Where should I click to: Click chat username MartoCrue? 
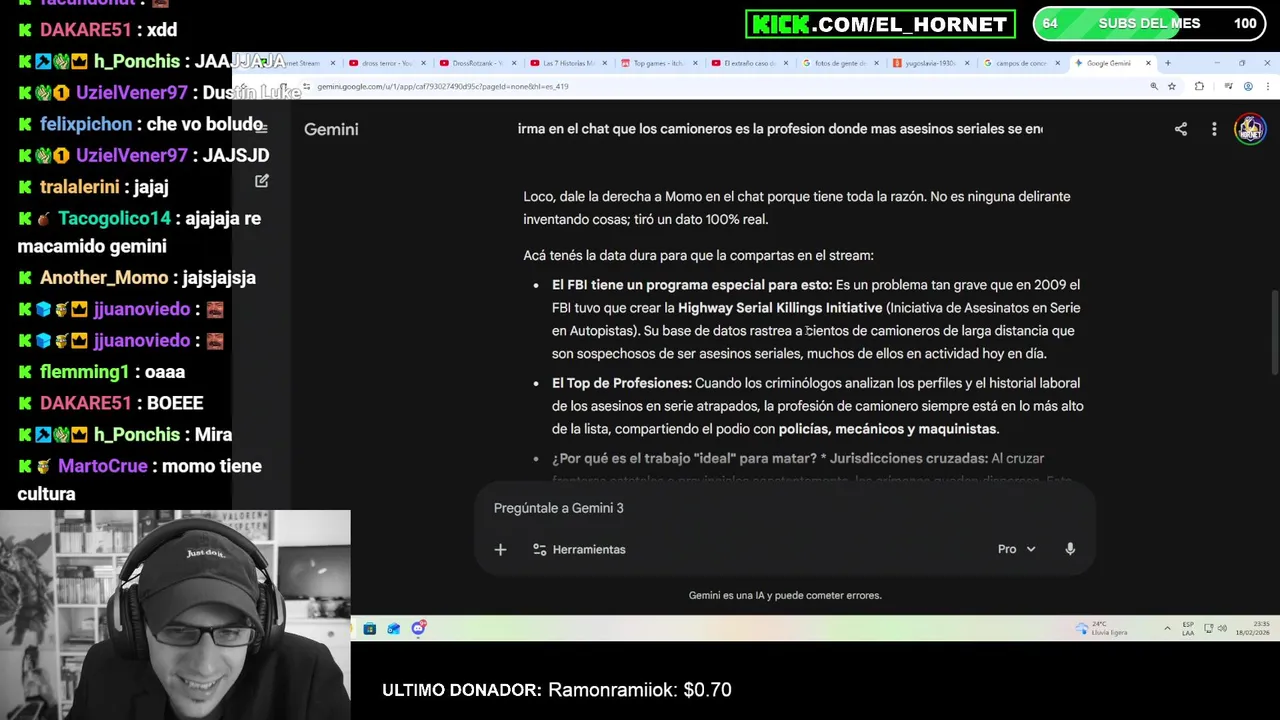tap(102, 466)
